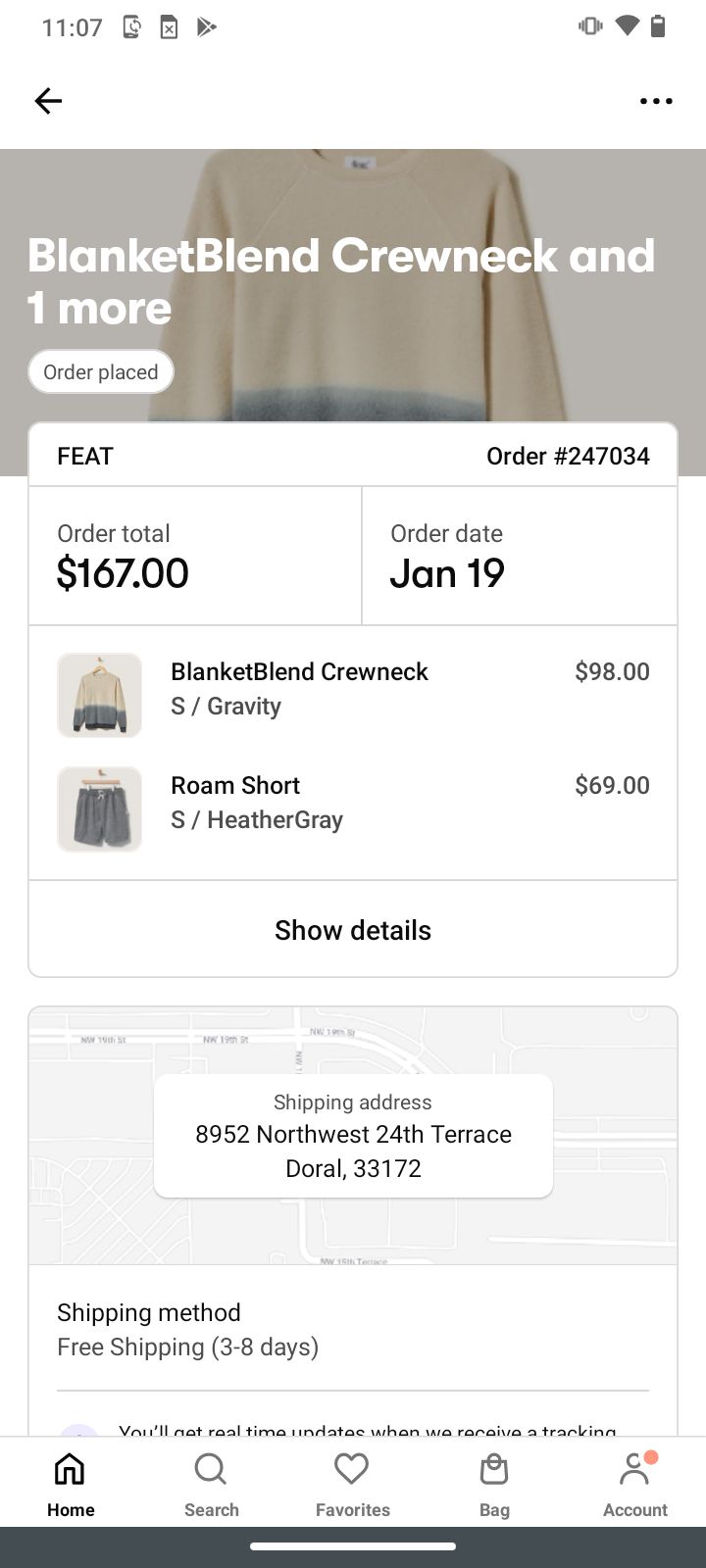
Task: Open the Bag icon
Action: click(x=494, y=1484)
